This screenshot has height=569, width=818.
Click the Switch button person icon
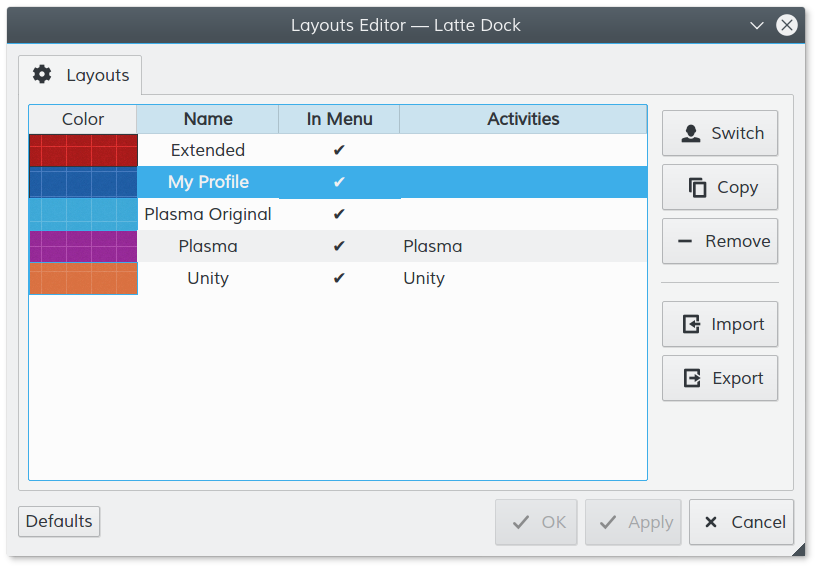[x=690, y=134]
